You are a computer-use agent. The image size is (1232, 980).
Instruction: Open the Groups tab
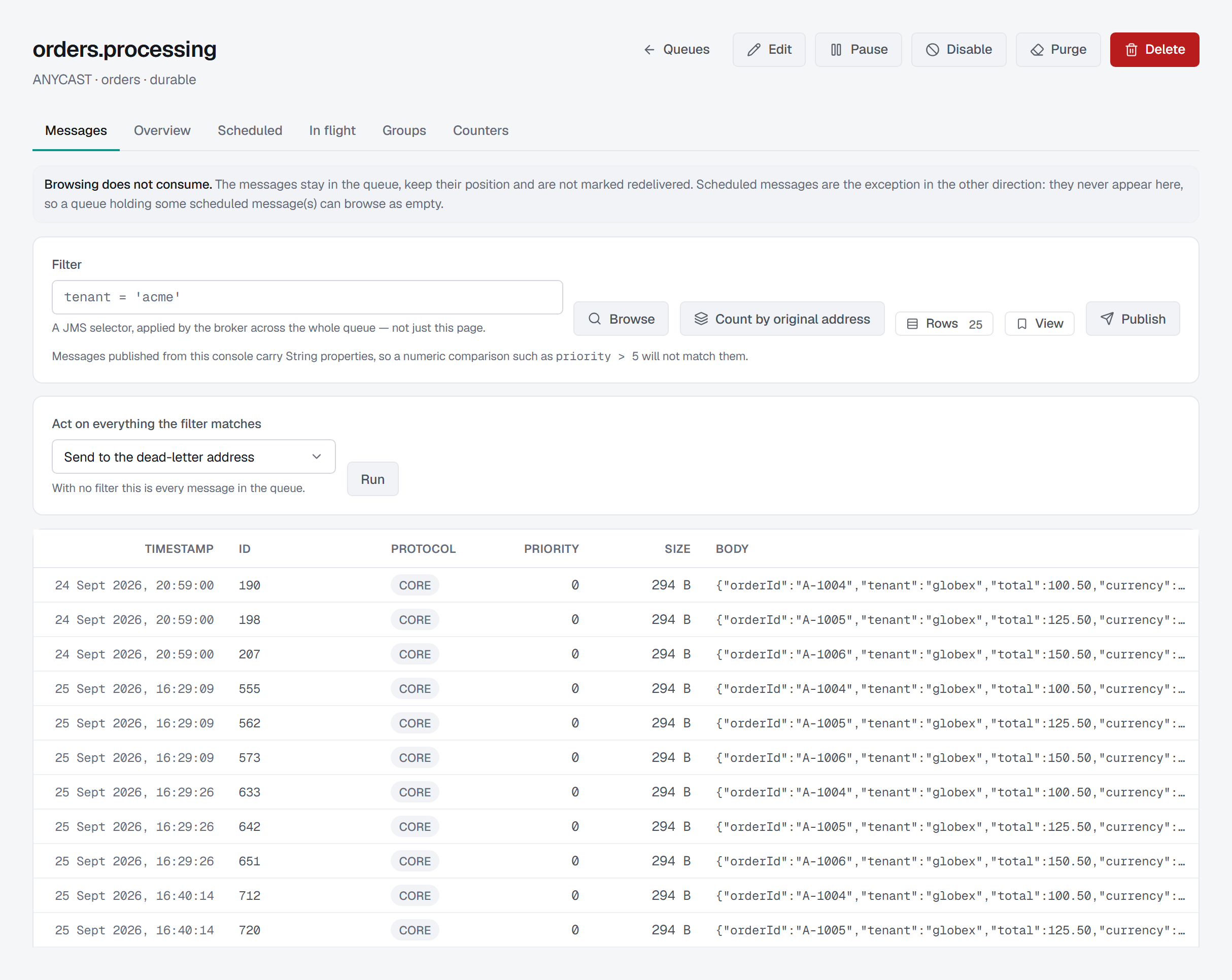[x=404, y=131]
